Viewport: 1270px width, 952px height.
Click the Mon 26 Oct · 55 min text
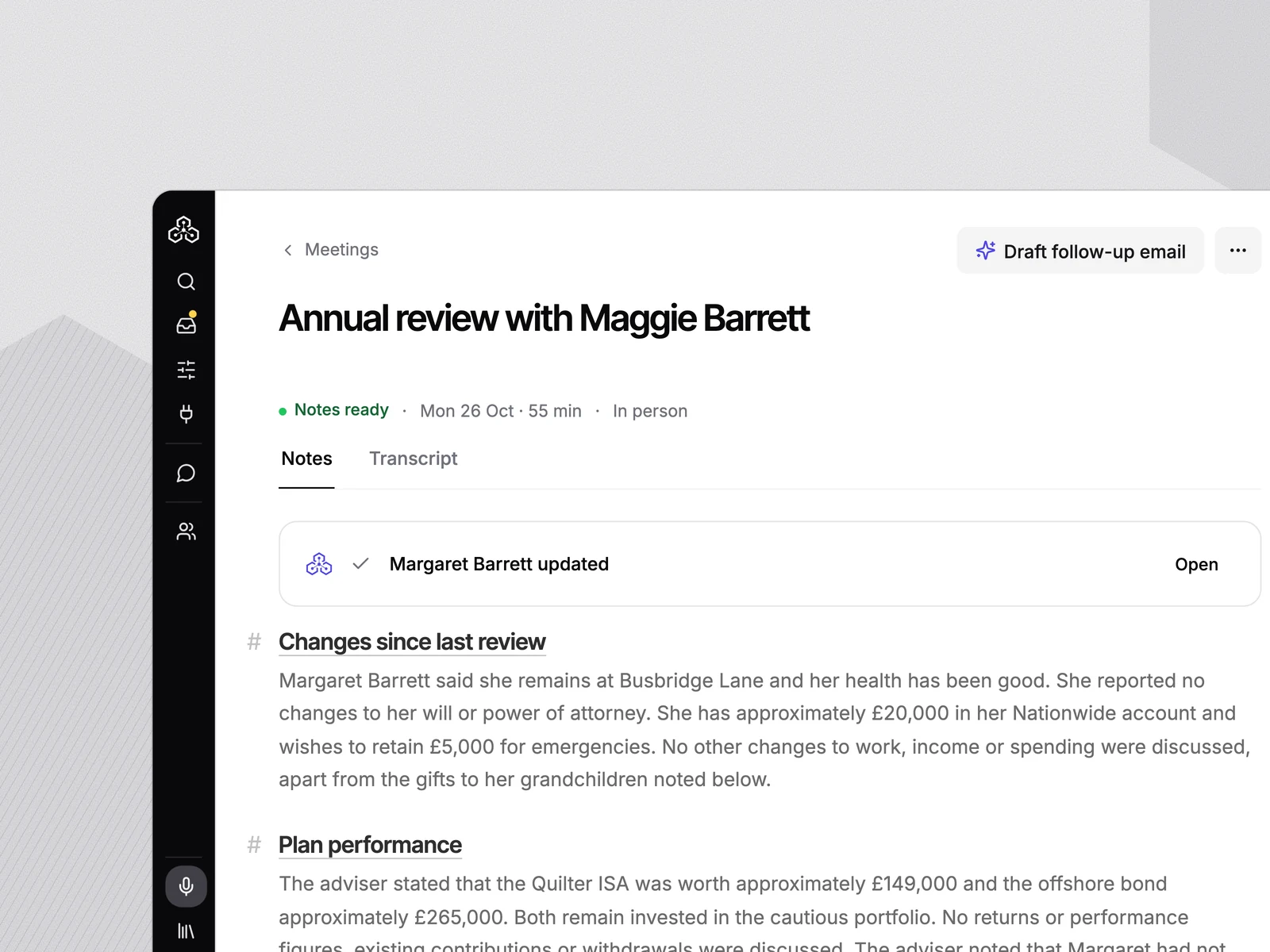point(501,411)
